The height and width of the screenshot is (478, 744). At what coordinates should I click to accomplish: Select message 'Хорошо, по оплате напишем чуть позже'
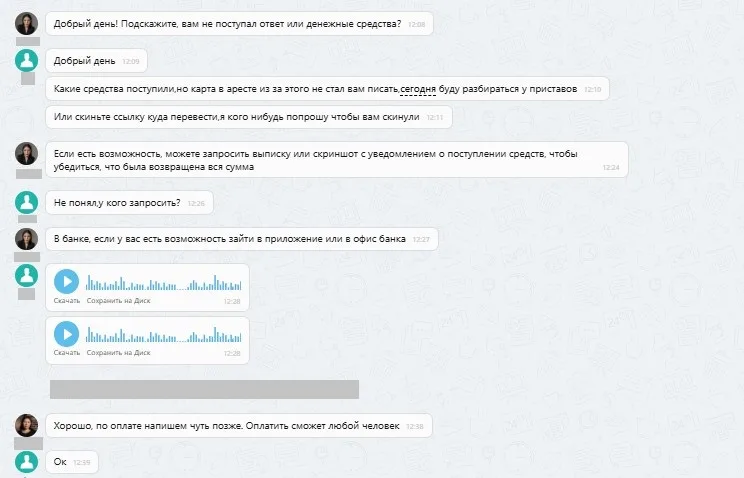point(239,426)
